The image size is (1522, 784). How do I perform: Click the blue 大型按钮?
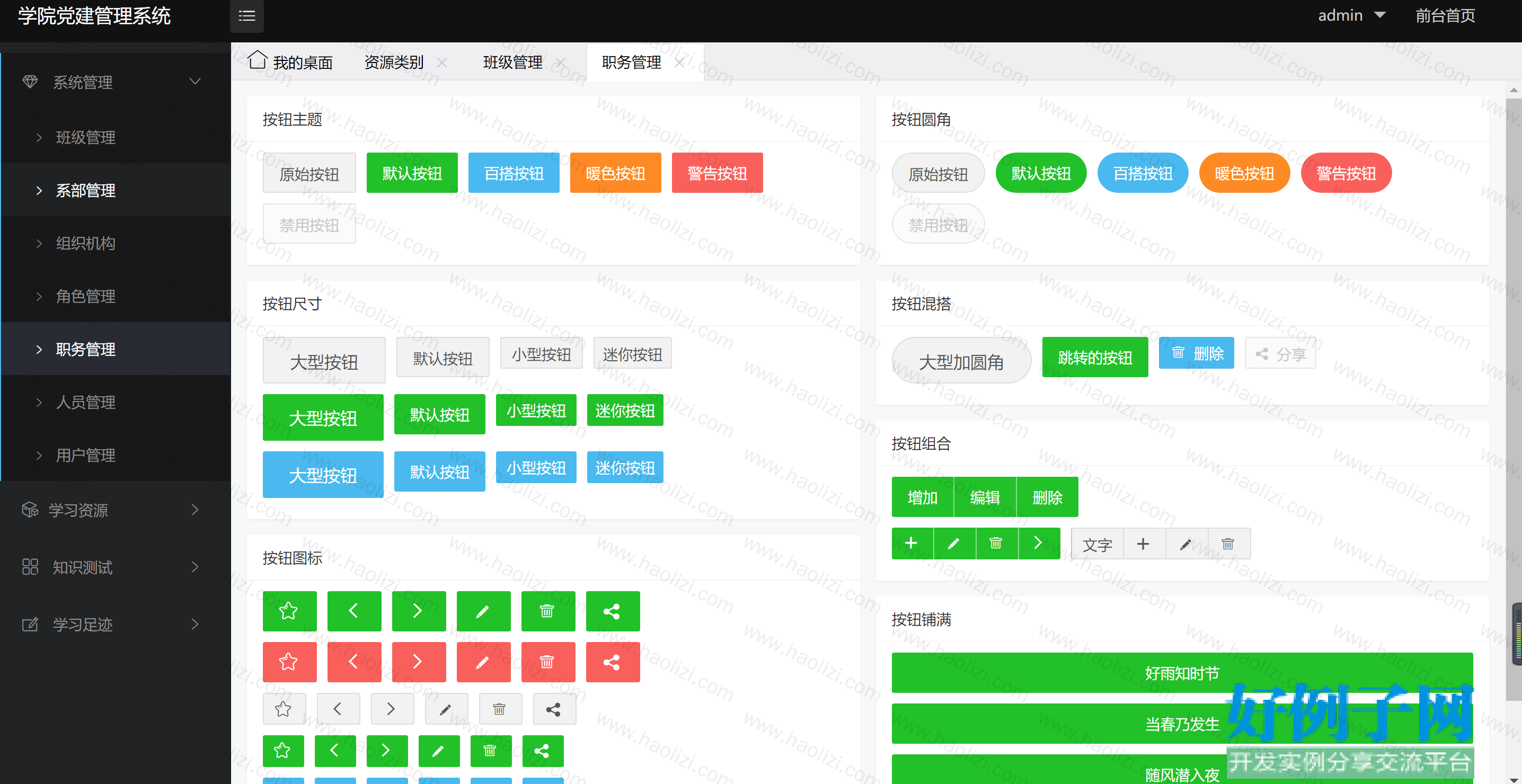(323, 475)
